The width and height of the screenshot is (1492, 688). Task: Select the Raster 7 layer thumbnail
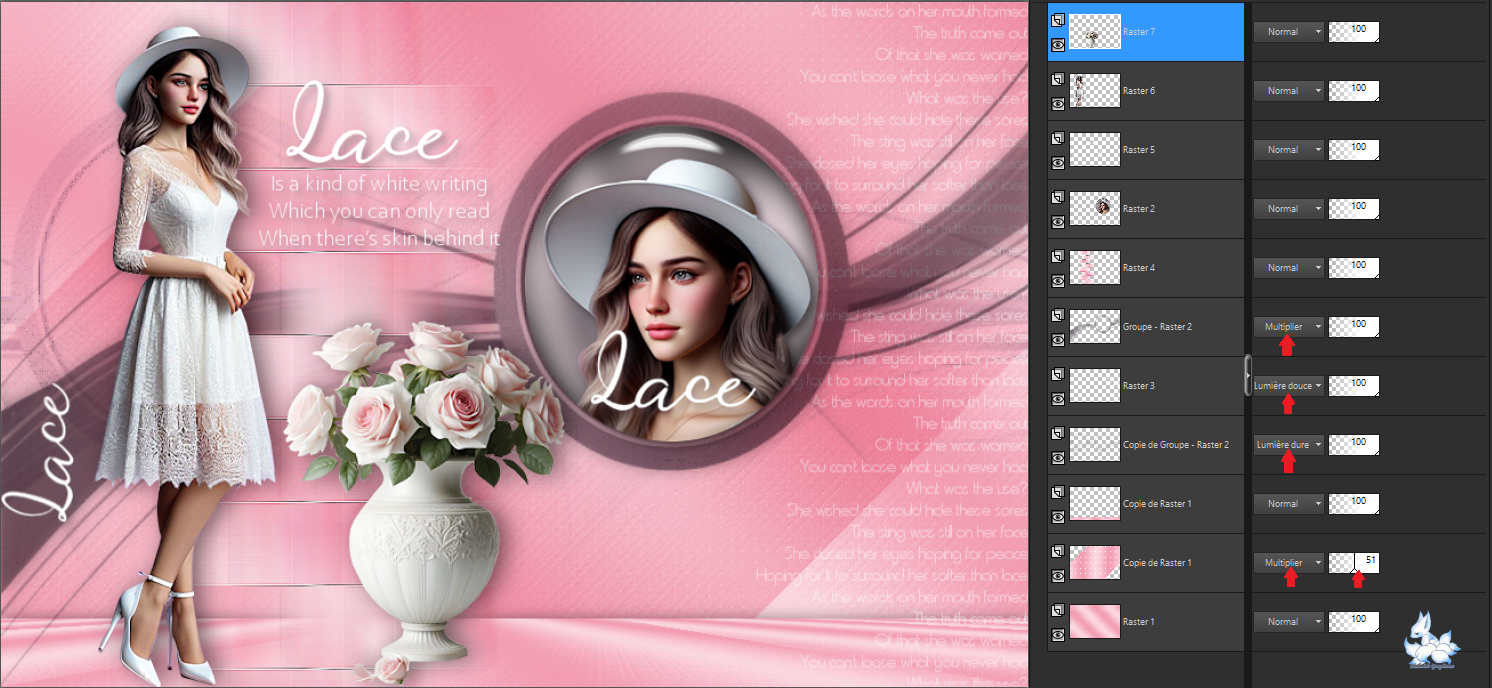(1095, 32)
